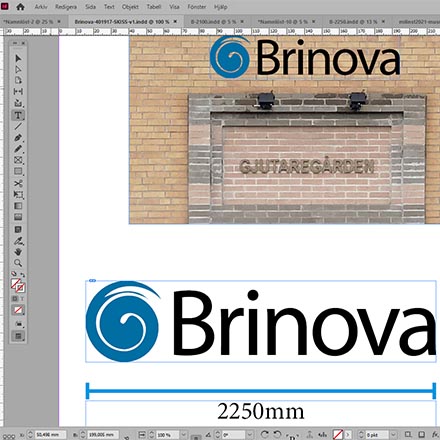
Task: Click the Home icon in the menu bar
Action: (x=20, y=7)
